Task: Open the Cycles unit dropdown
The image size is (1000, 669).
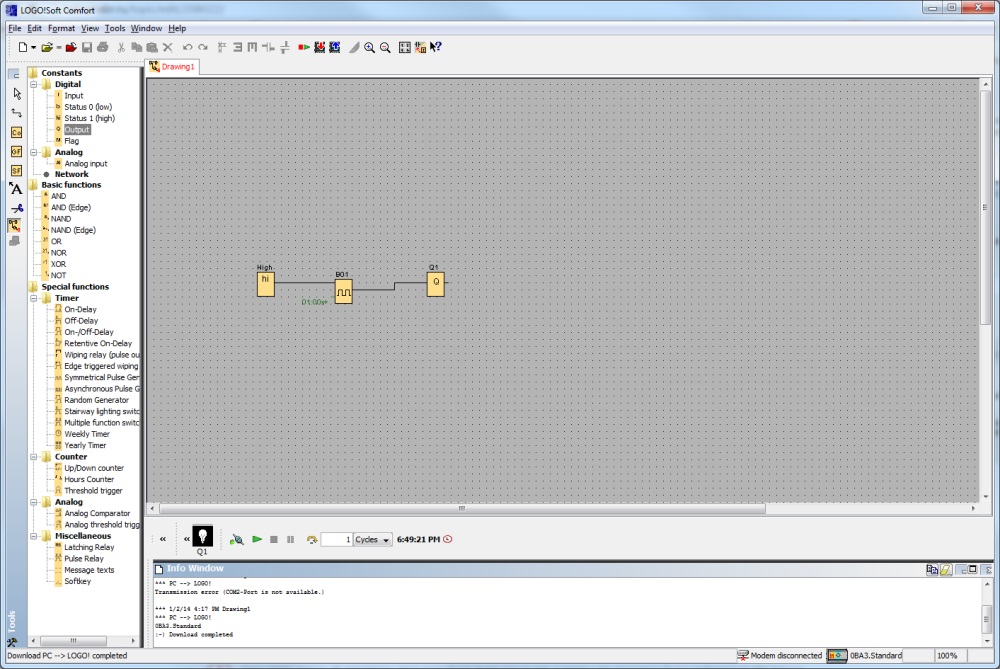Action: 372,540
